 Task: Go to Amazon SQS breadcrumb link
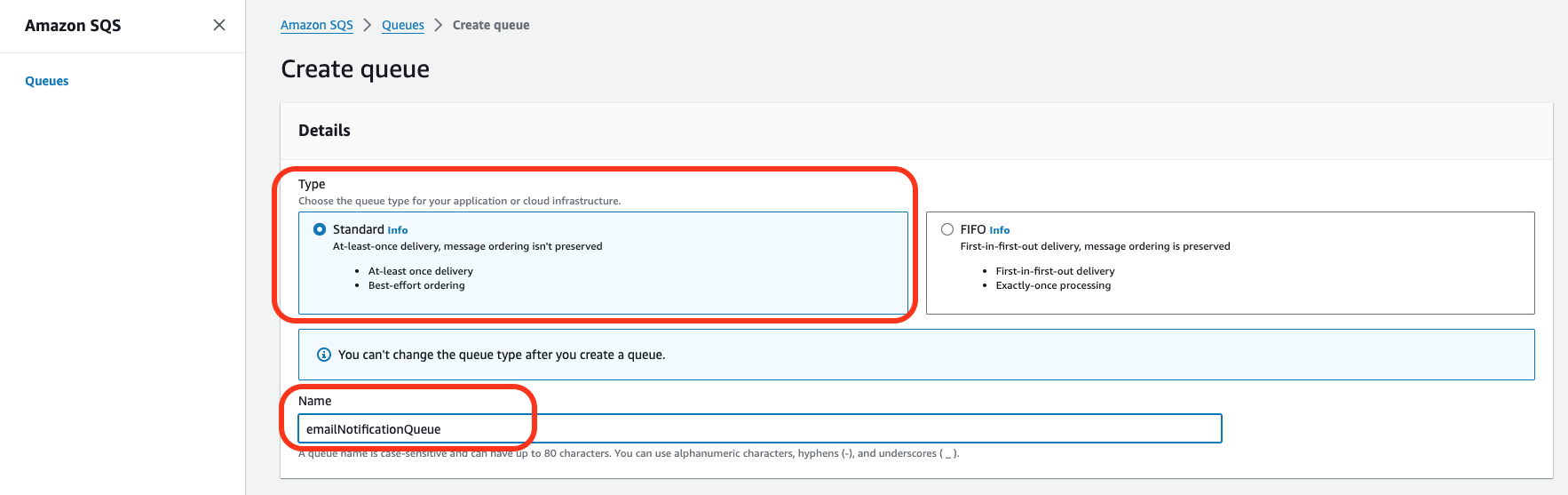(x=317, y=25)
